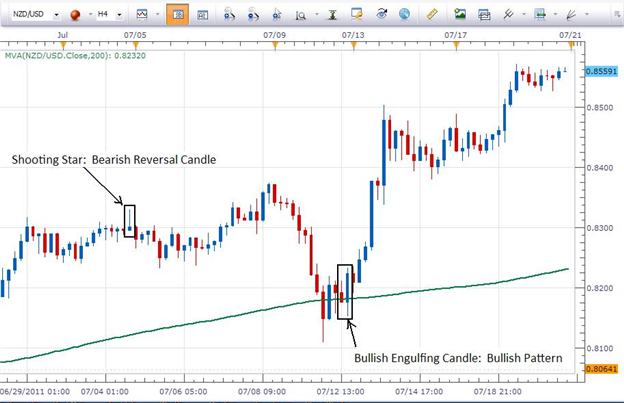Click the 0.8300 price axis label
Image resolution: width=624 pixels, height=403 pixels.
tap(600, 228)
